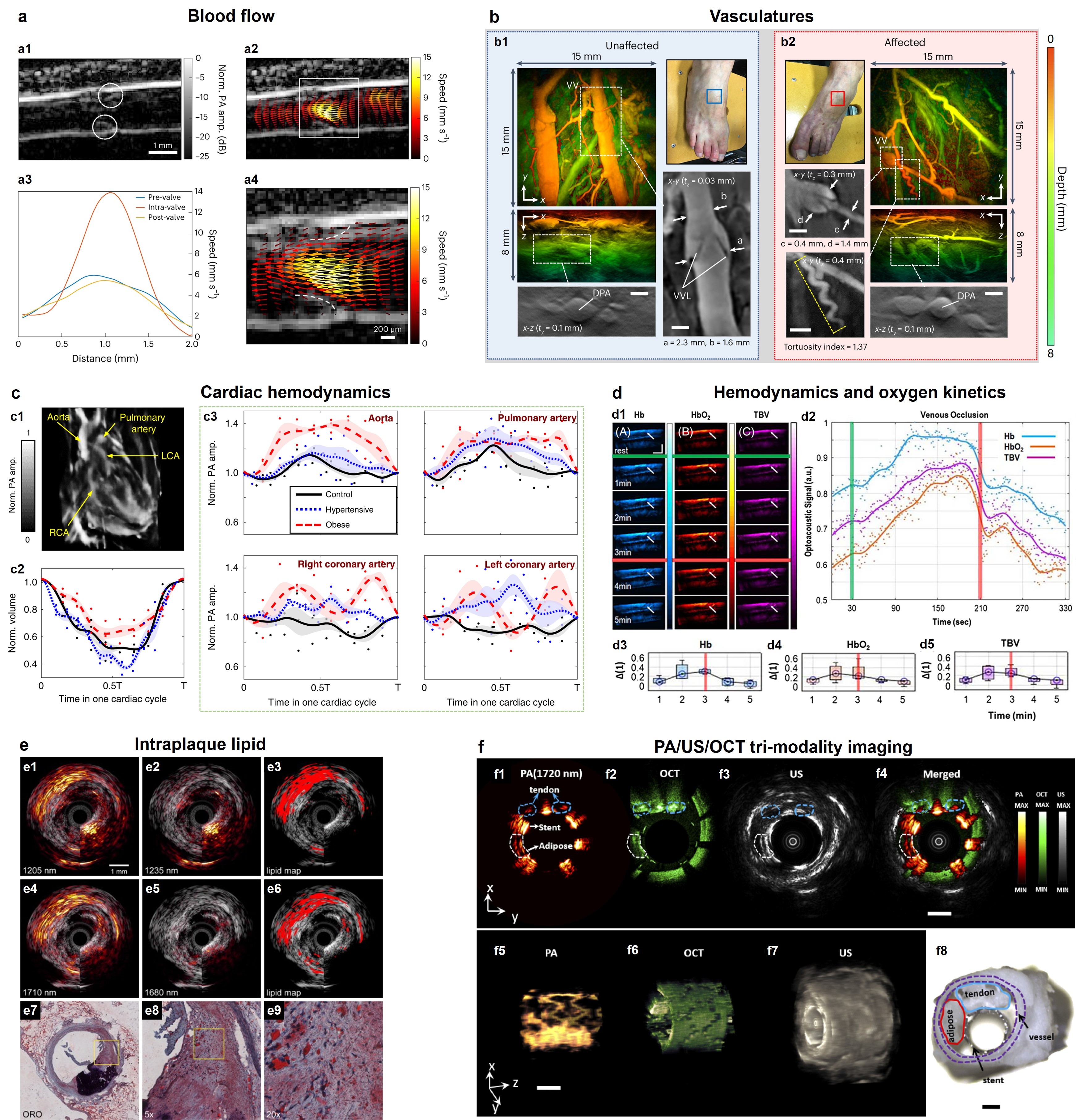Image resolution: width=1076 pixels, height=1120 pixels.
Task: Click the Vasculatures section title
Action: (x=761, y=16)
